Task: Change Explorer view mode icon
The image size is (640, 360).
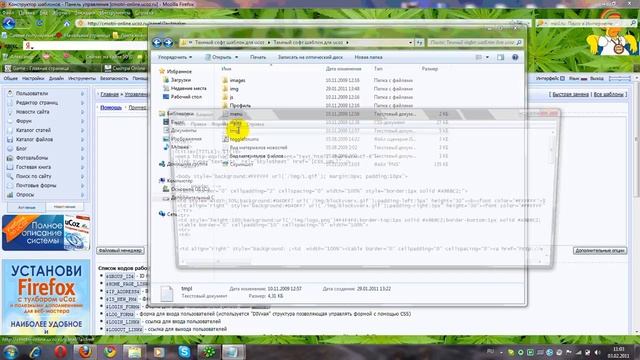Action: coord(479,58)
